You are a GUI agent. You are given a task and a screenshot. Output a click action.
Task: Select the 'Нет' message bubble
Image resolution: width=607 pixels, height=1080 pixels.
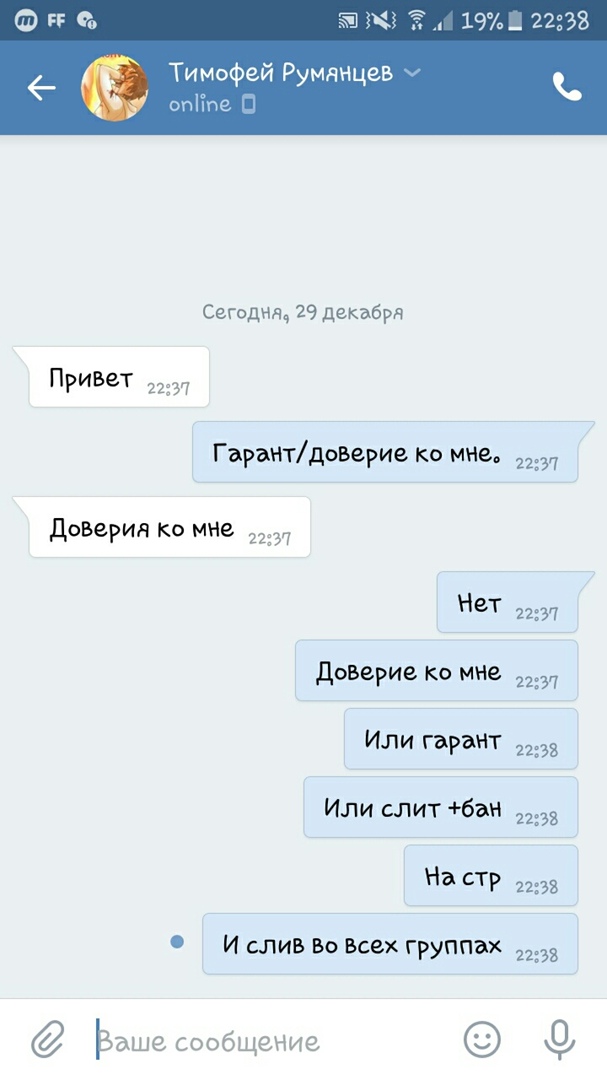[x=507, y=602]
